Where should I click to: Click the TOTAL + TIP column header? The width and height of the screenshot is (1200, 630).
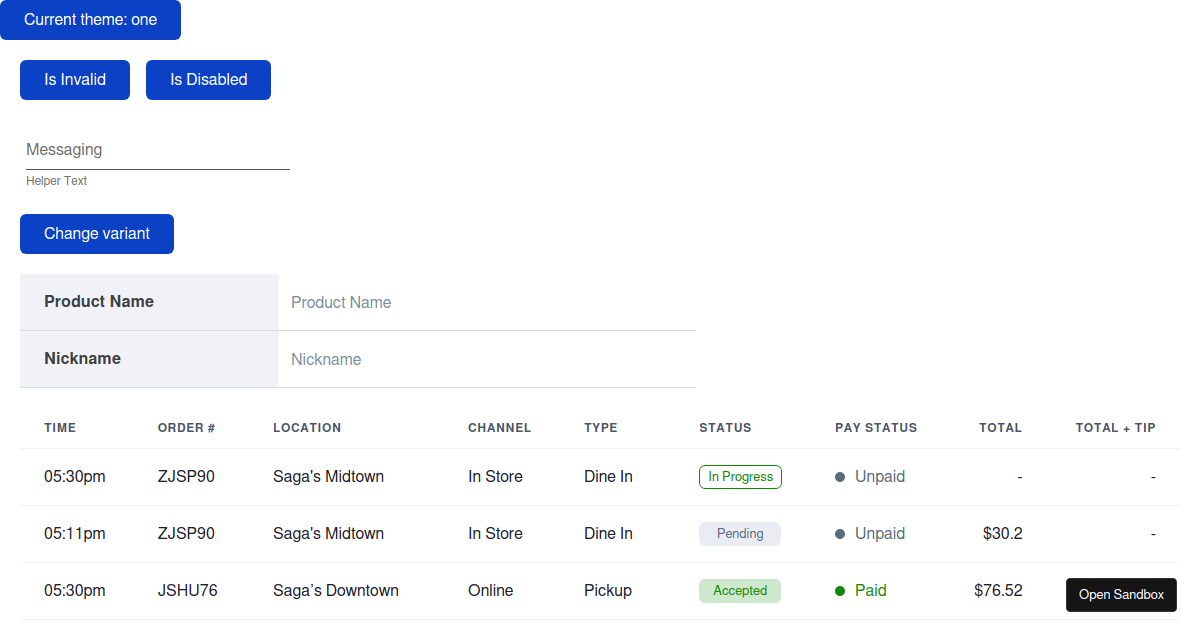[x=1115, y=428]
